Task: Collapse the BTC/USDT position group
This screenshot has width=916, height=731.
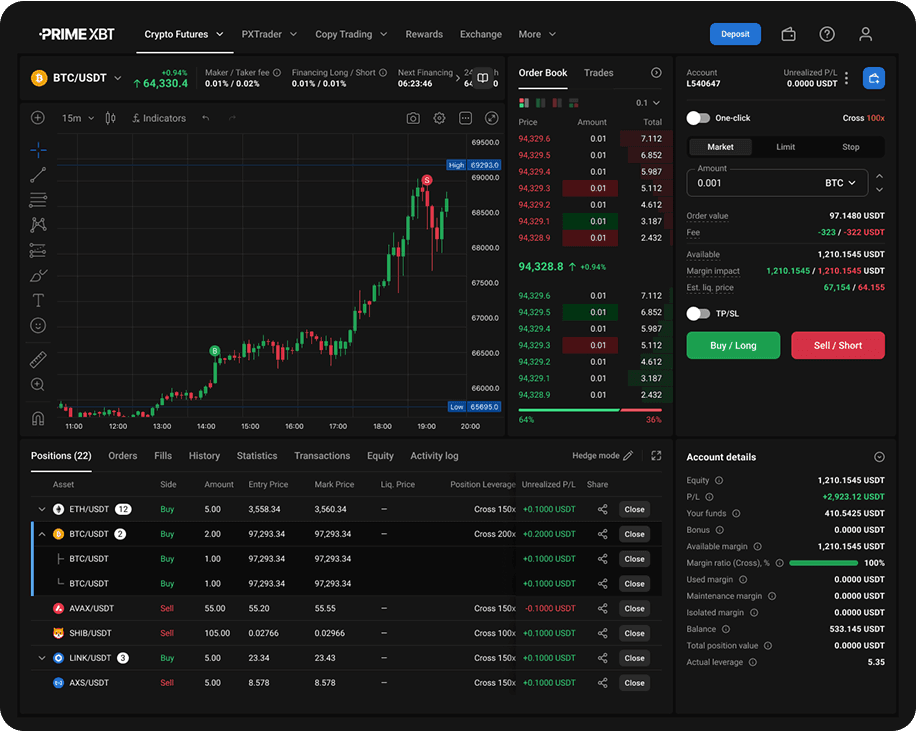Action: click(x=42, y=534)
